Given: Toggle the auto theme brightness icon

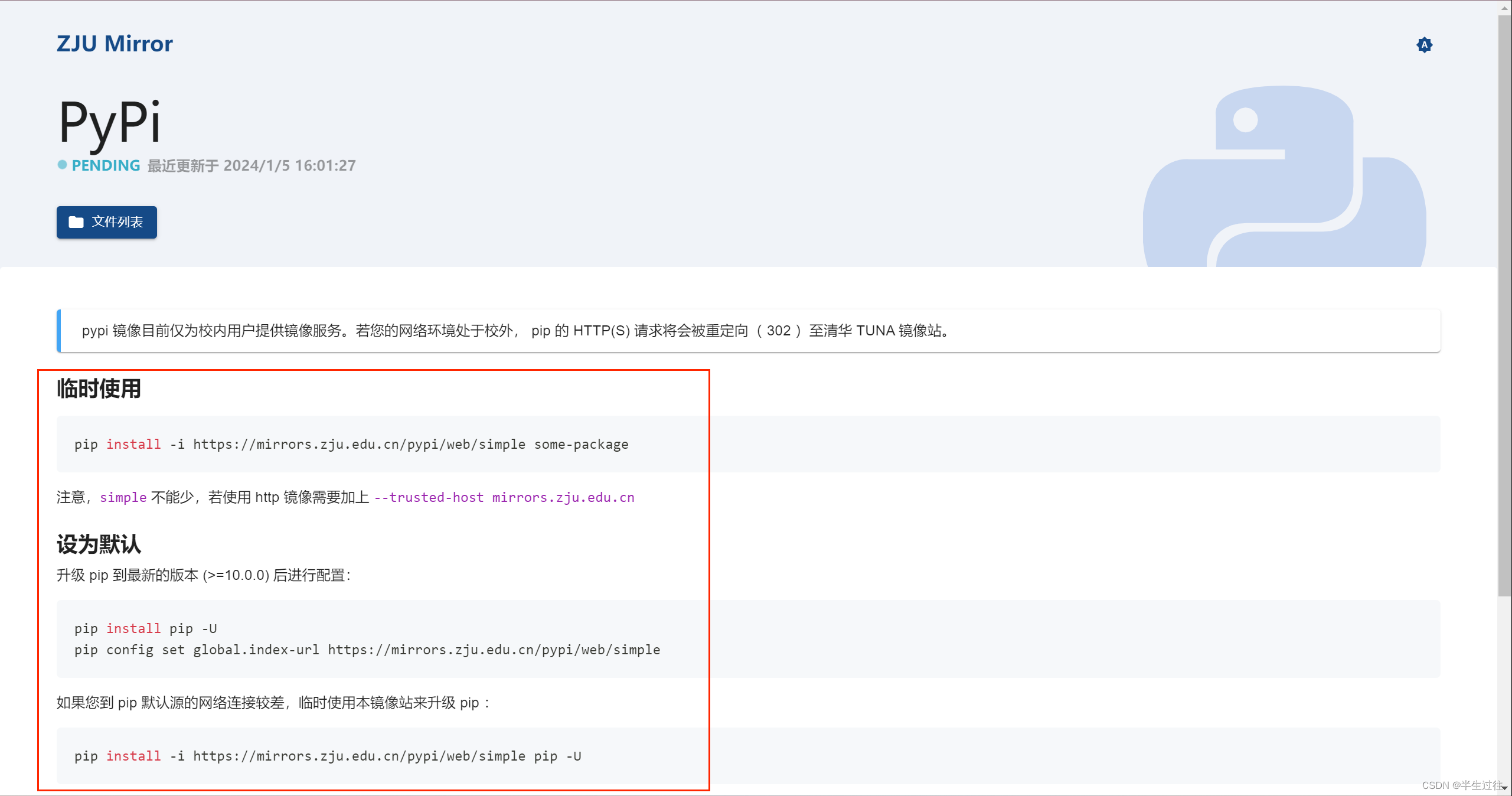Looking at the screenshot, I should point(1424,45).
